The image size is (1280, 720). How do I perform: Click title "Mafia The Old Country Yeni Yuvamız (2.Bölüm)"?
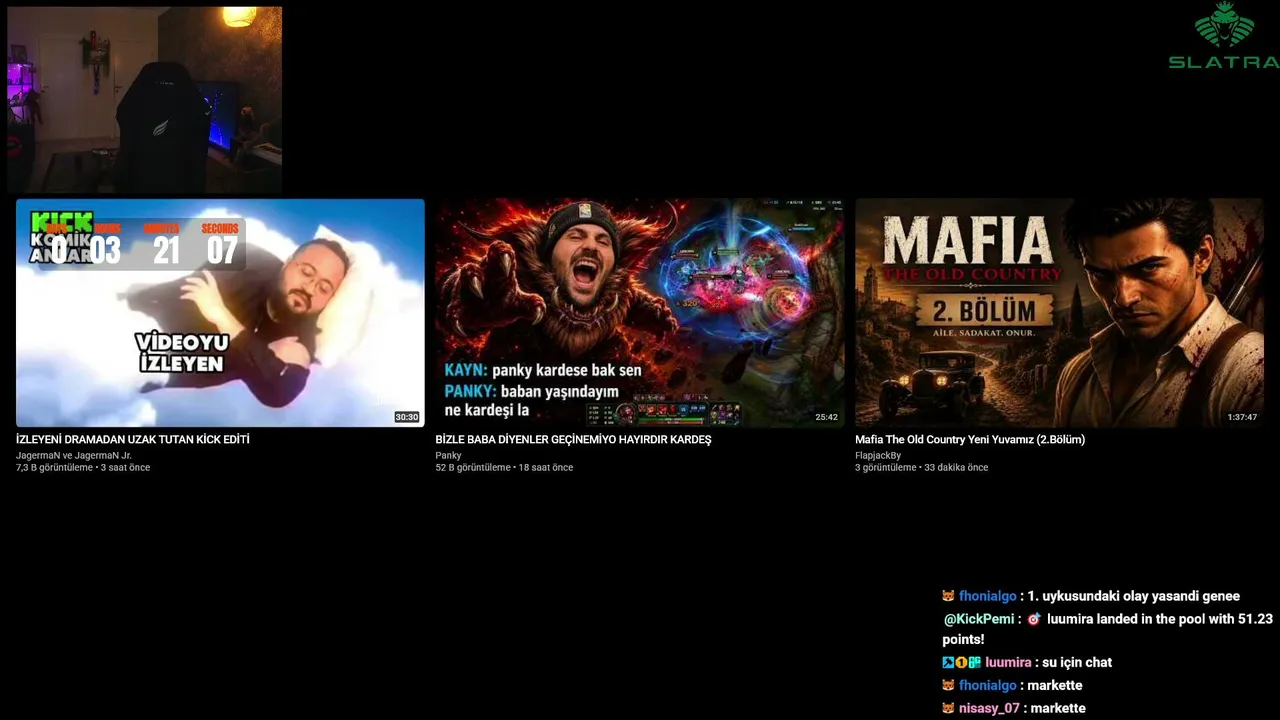pos(970,439)
